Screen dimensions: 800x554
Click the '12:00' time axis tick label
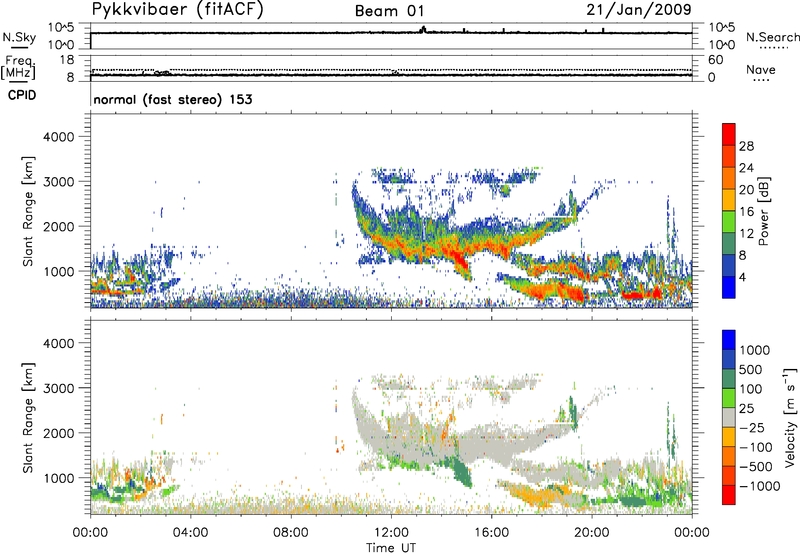391,533
